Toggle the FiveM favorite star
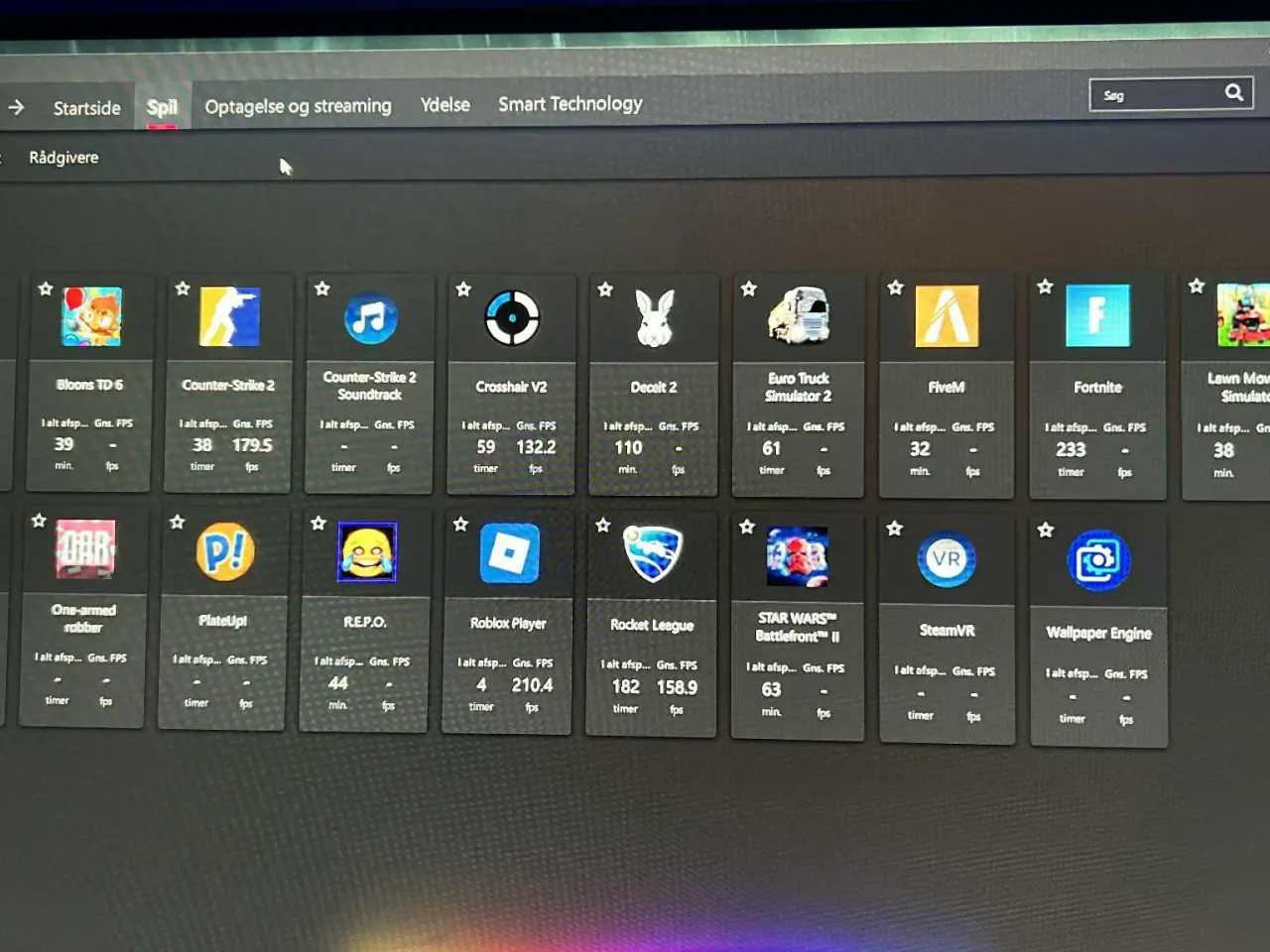The height and width of the screenshot is (952, 1270). [896, 288]
